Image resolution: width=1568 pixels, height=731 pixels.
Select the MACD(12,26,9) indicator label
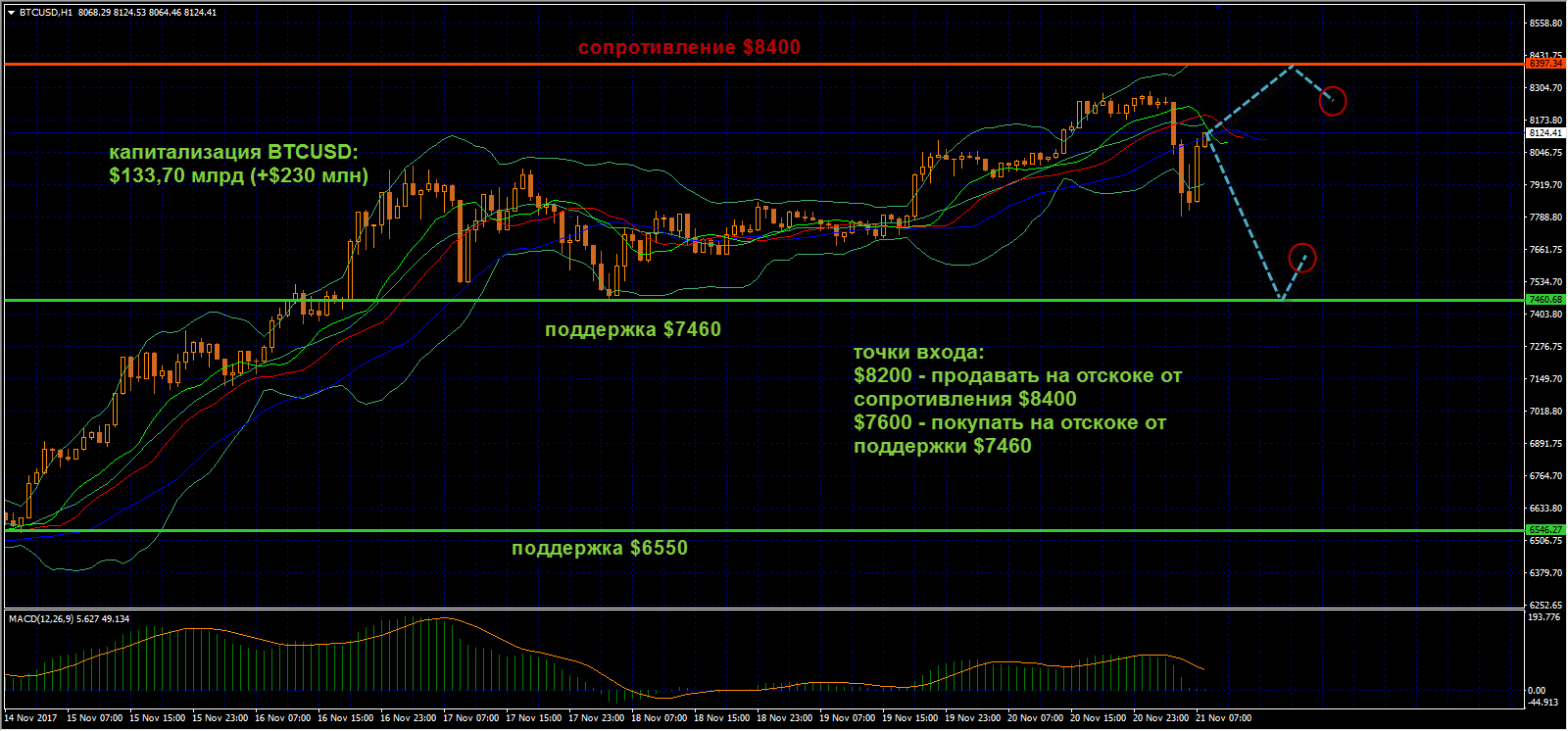point(69,619)
